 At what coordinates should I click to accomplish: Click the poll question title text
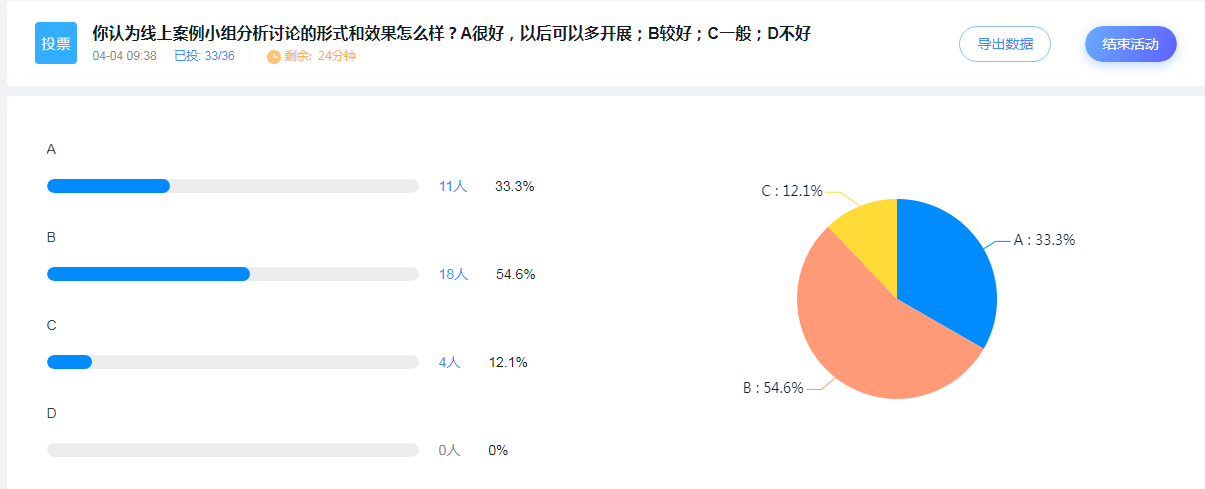coord(451,33)
